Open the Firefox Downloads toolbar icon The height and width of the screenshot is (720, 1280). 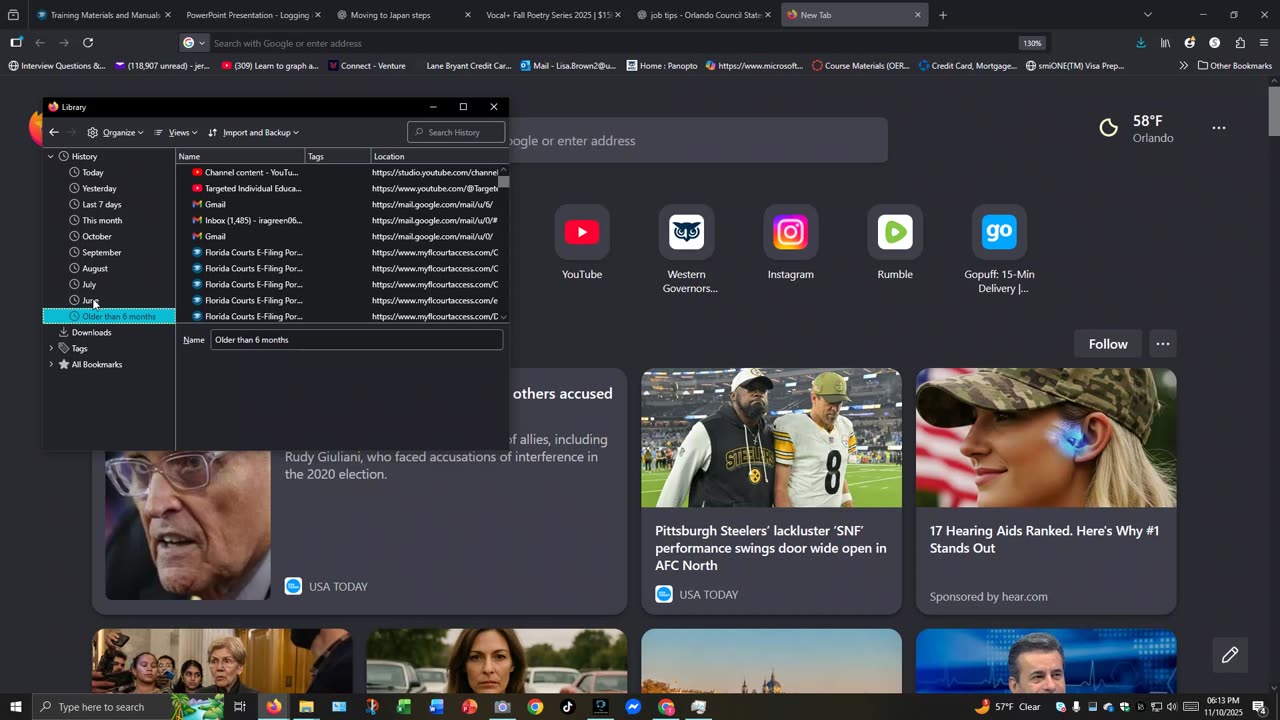(1141, 43)
